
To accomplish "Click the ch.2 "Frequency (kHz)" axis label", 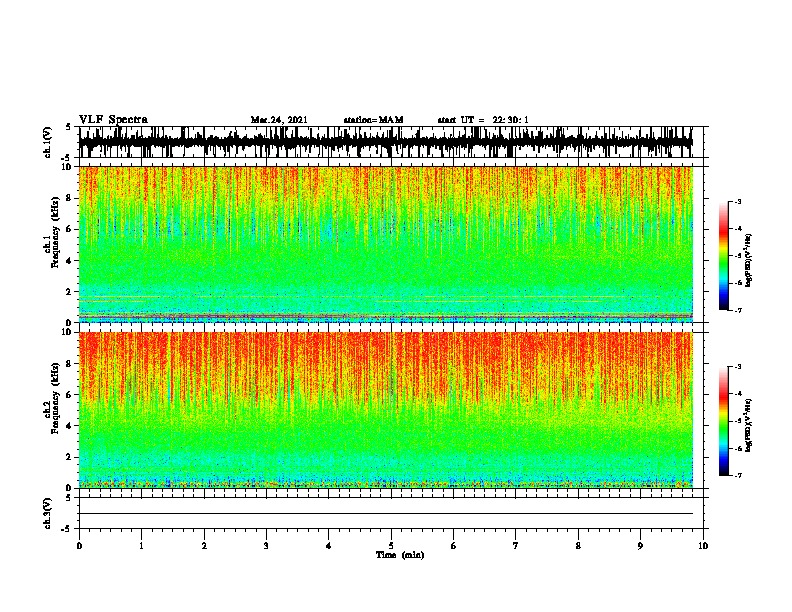I will coord(55,398).
